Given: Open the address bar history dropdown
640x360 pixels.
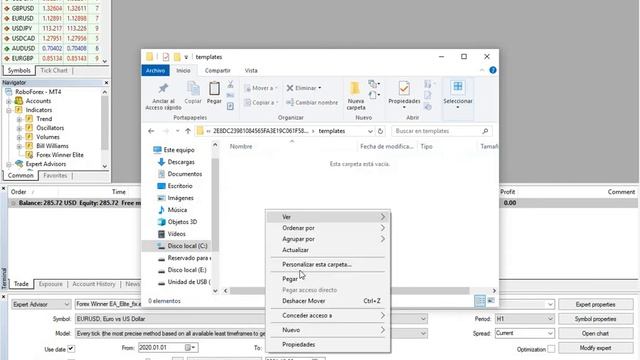Looking at the screenshot, I should (x=370, y=131).
